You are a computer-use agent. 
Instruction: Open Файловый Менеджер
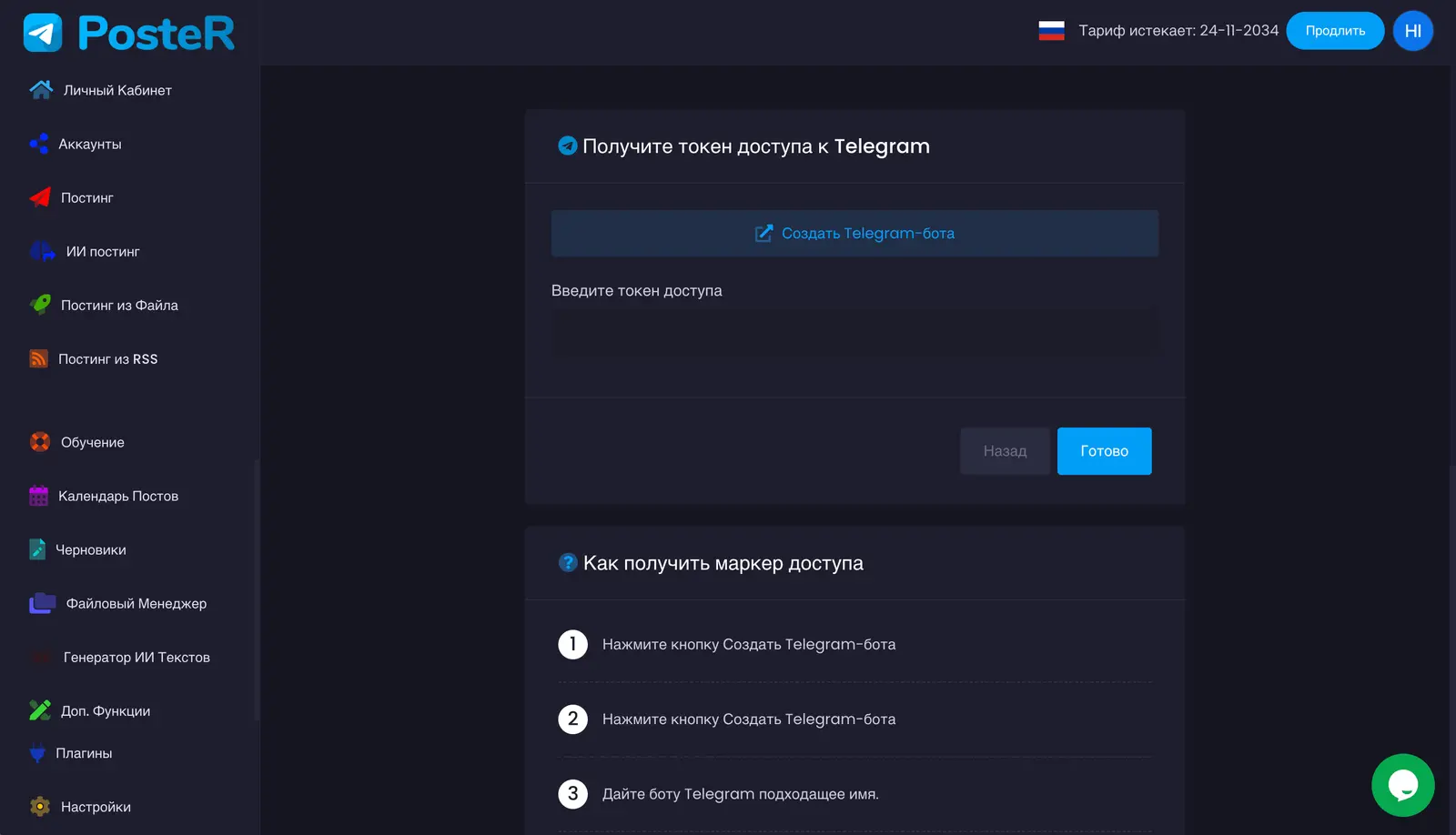coord(136,603)
